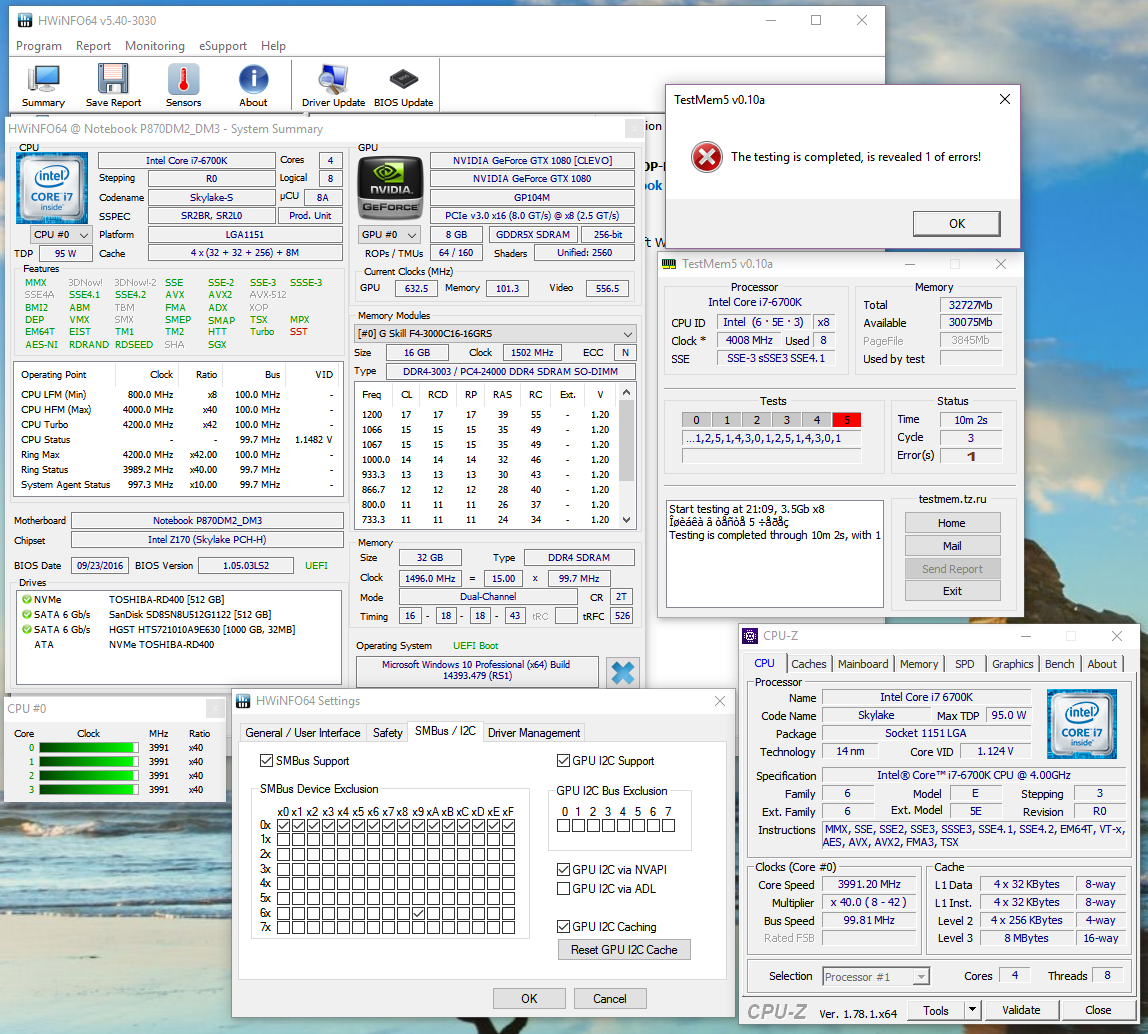Disable GPU I2C via NVAPI checkbox

[x=563, y=869]
